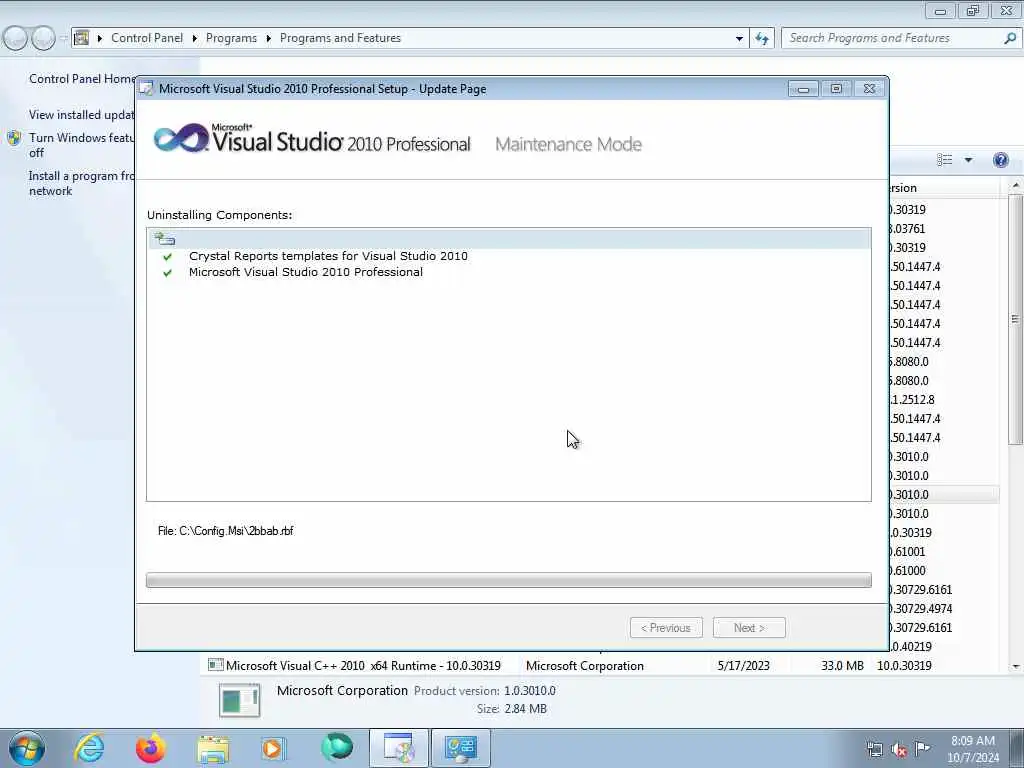Click the Next button in setup
Viewport: 1024px width, 768px height.
click(x=749, y=628)
